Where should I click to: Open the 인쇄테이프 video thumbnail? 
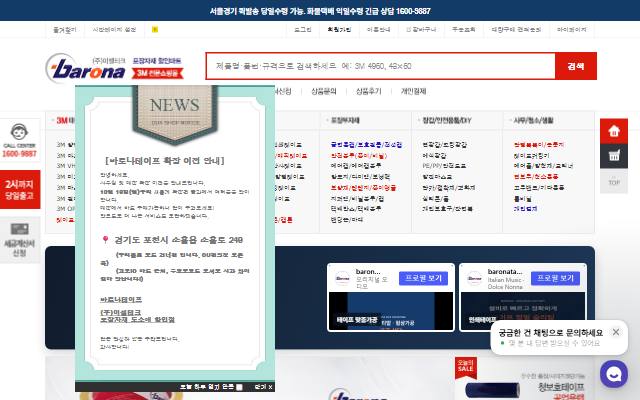(x=523, y=311)
